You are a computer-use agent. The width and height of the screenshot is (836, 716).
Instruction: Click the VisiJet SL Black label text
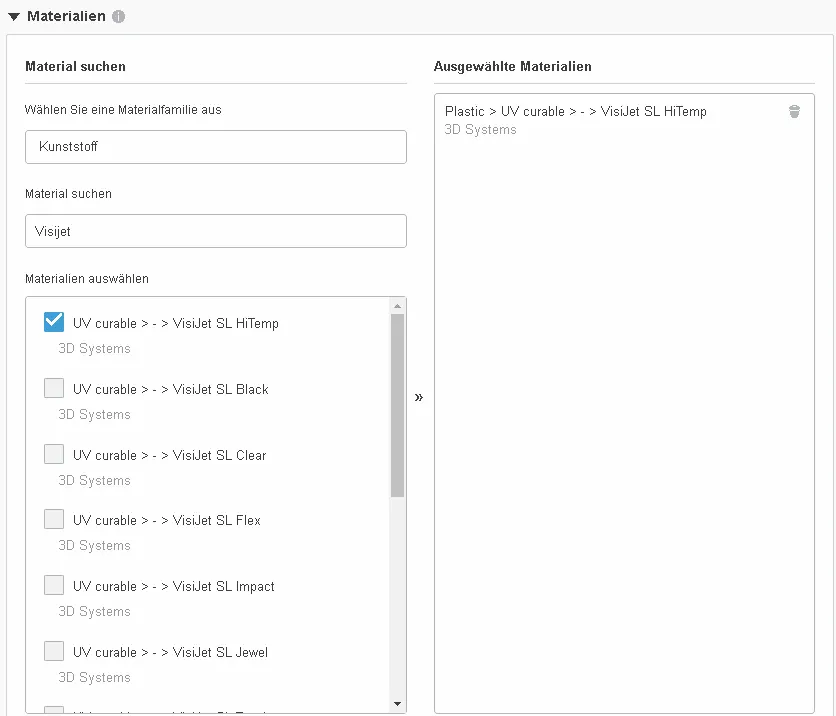click(x=170, y=389)
